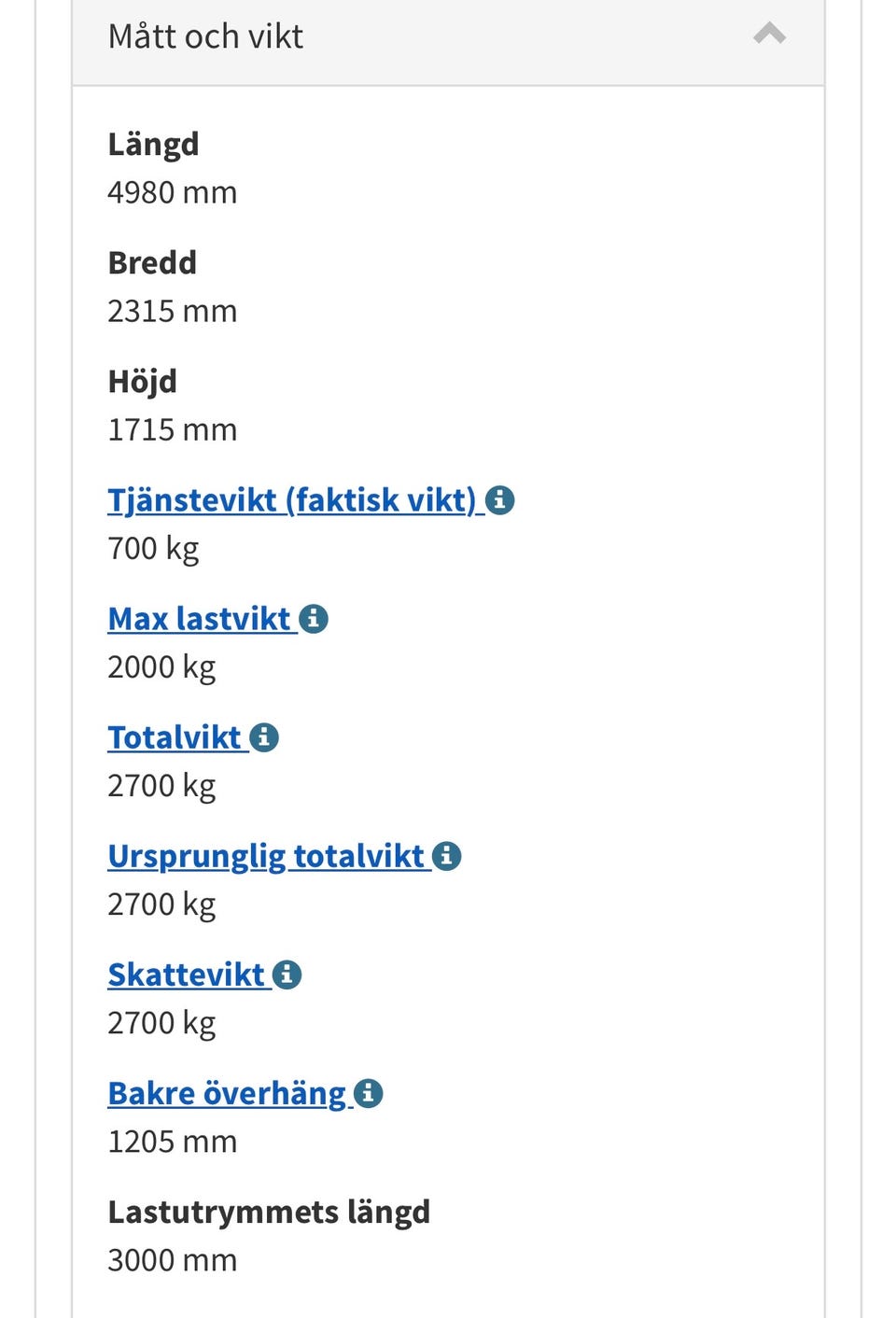Select the Skattevikt link
896x1318 pixels.
pos(186,974)
